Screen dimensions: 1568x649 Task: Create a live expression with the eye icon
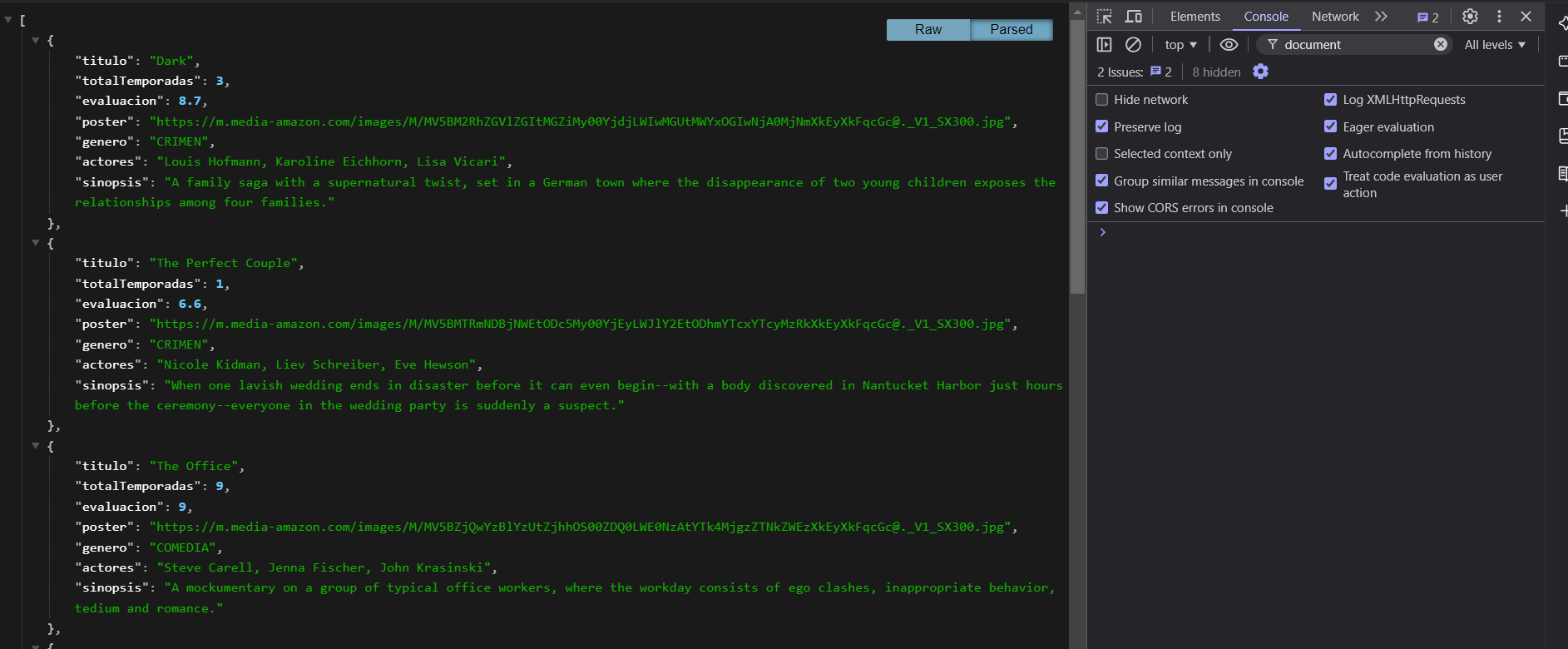click(x=1229, y=44)
